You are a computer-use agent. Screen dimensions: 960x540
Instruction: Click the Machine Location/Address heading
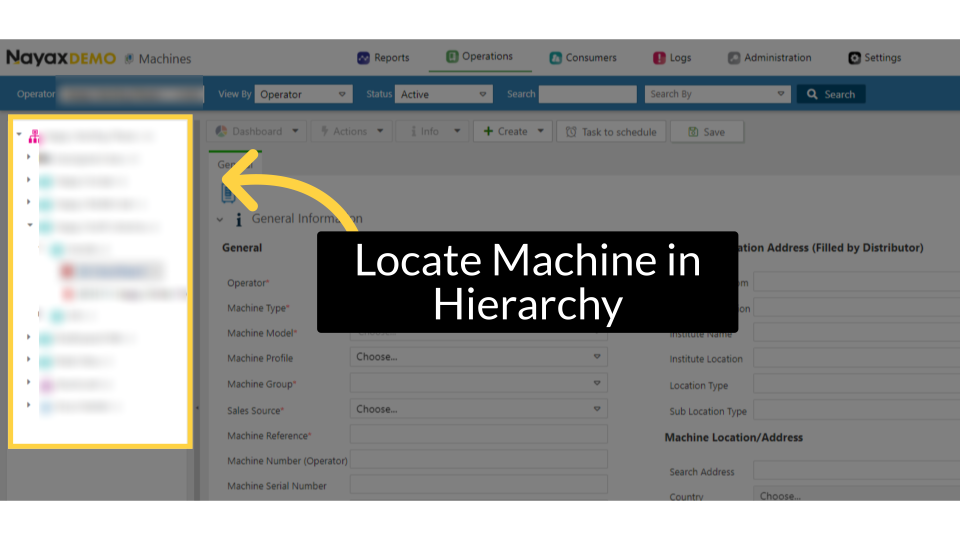[733, 437]
